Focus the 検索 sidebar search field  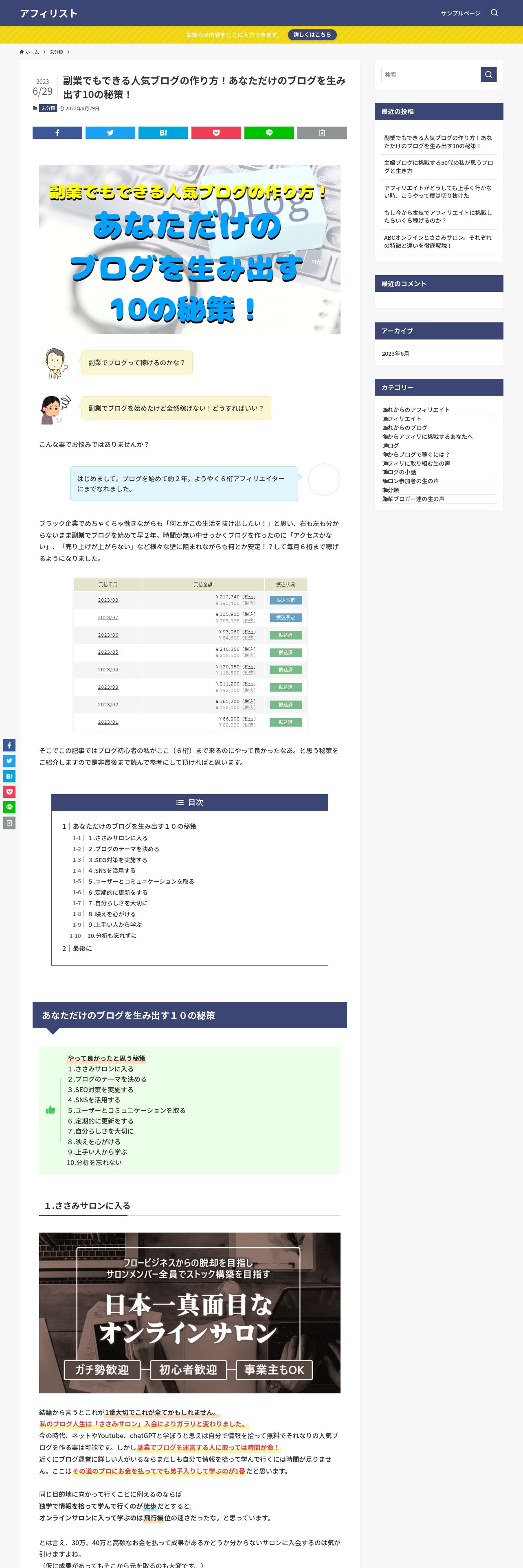[431, 74]
